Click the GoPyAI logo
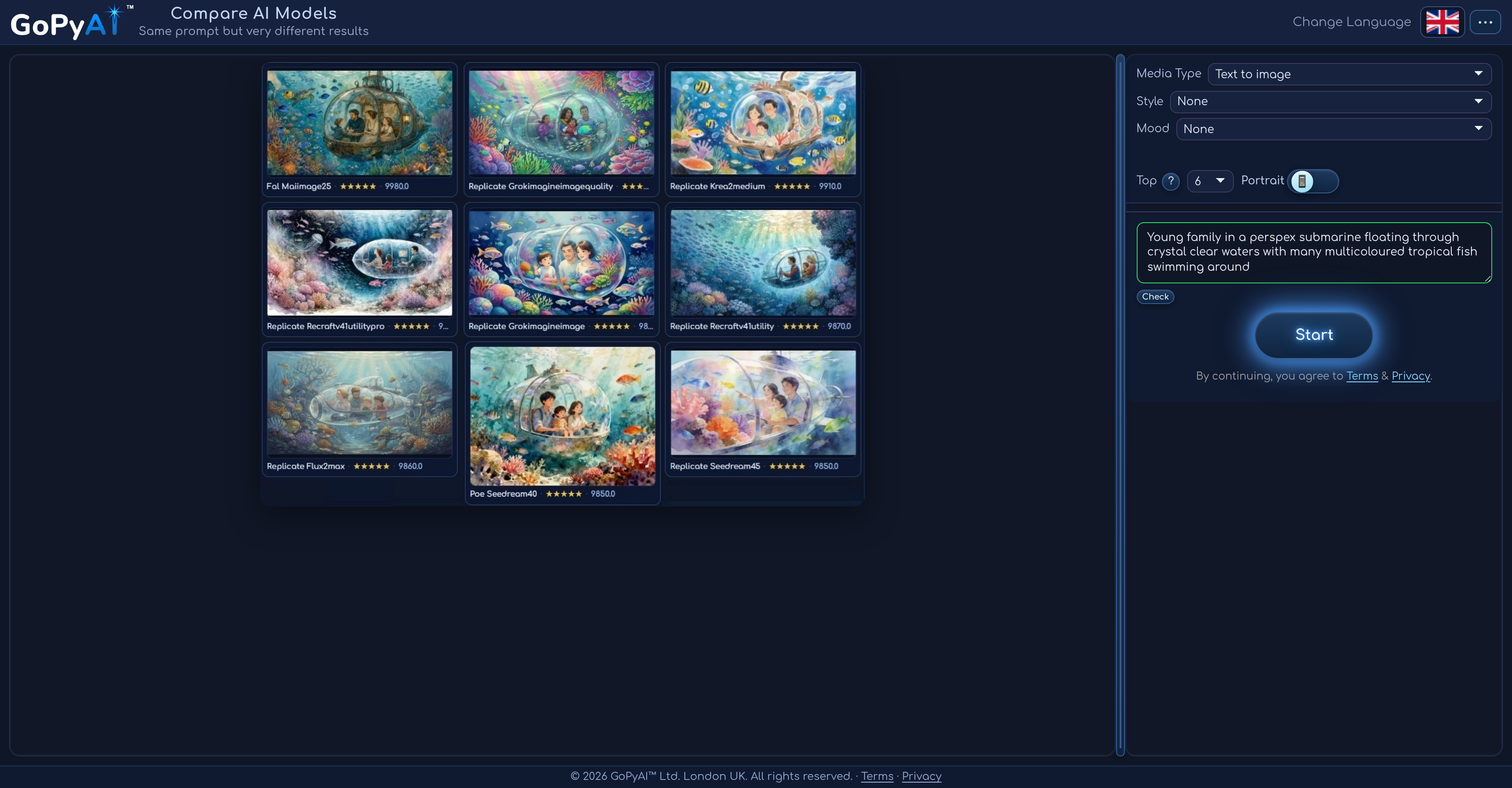This screenshot has height=788, width=1512. 72,22
